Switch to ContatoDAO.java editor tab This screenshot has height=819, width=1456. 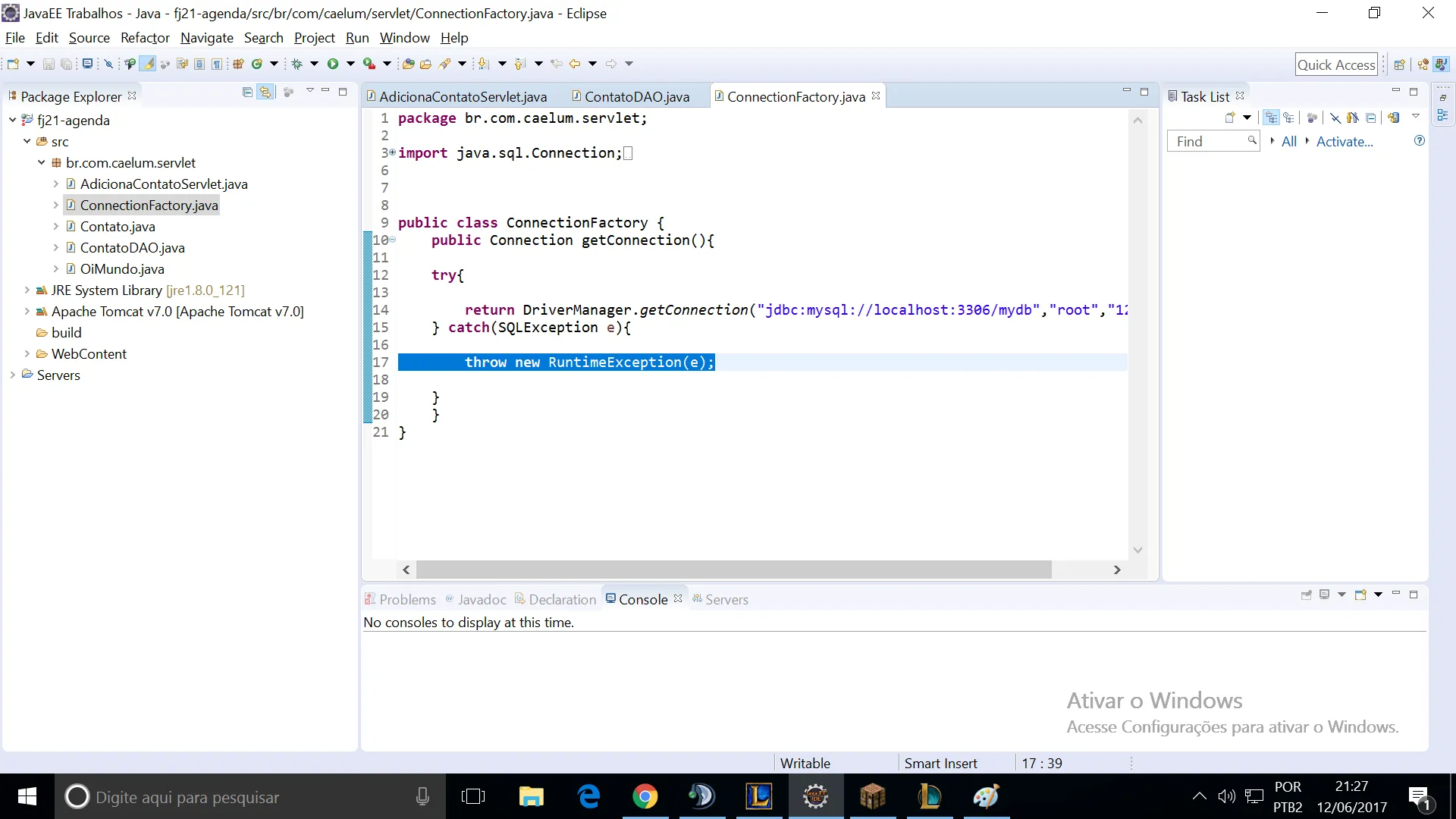tap(636, 96)
